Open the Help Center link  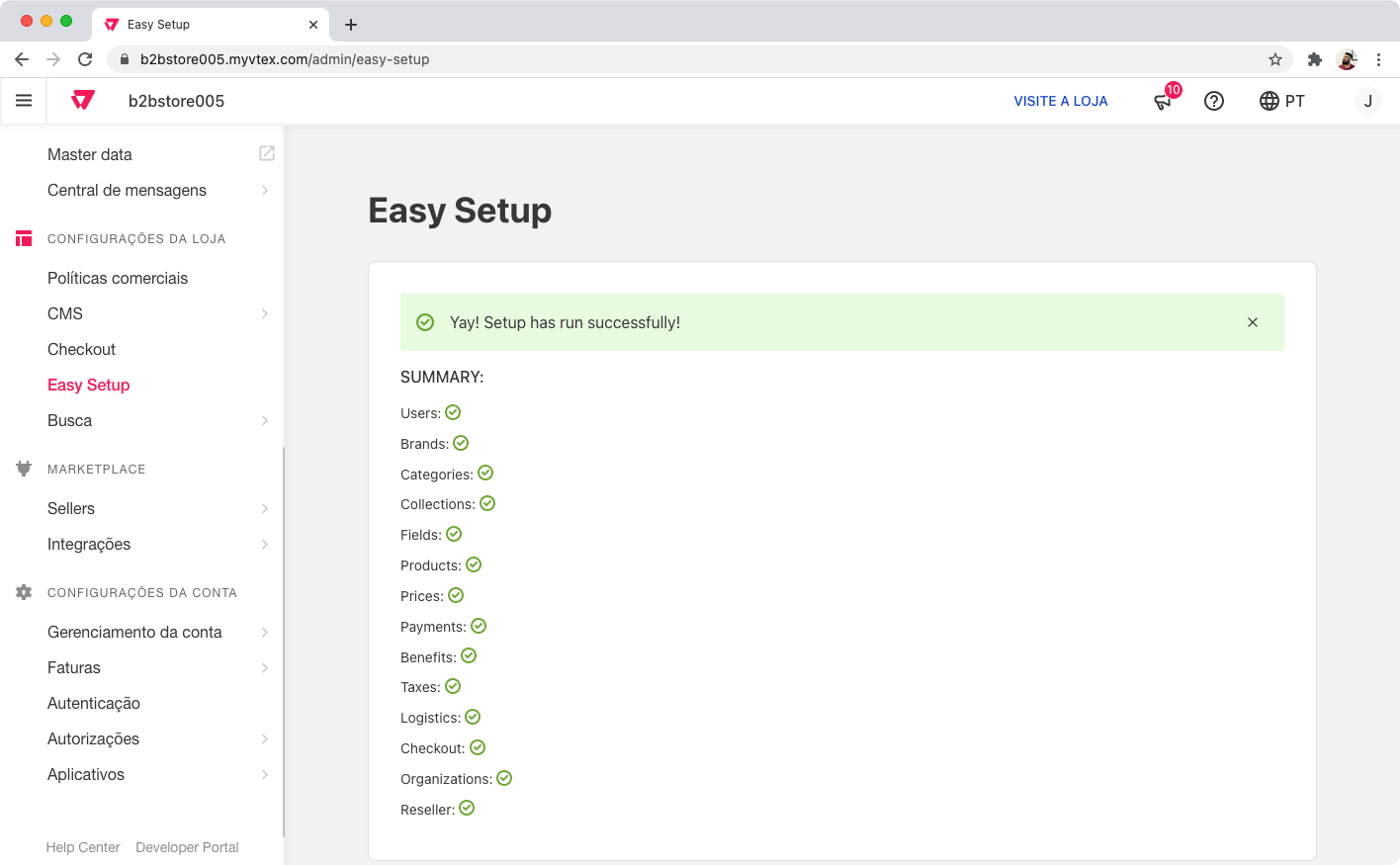(x=83, y=847)
